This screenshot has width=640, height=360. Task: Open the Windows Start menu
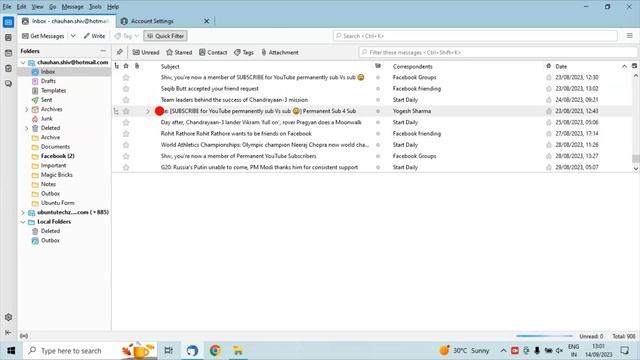click(x=11, y=351)
